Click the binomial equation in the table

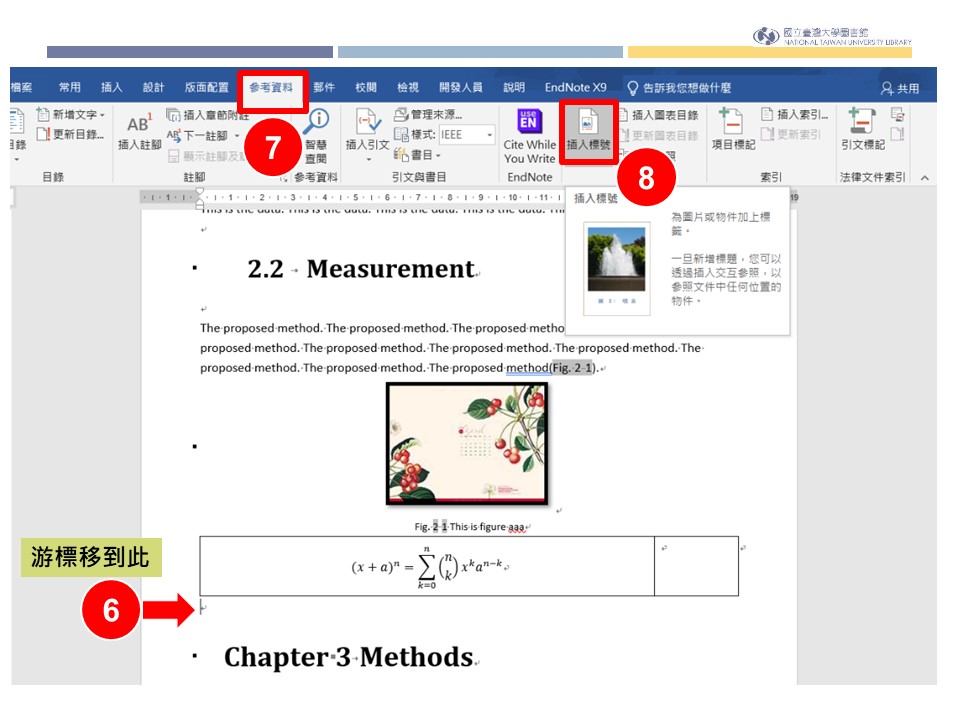pyautogui.click(x=428, y=567)
